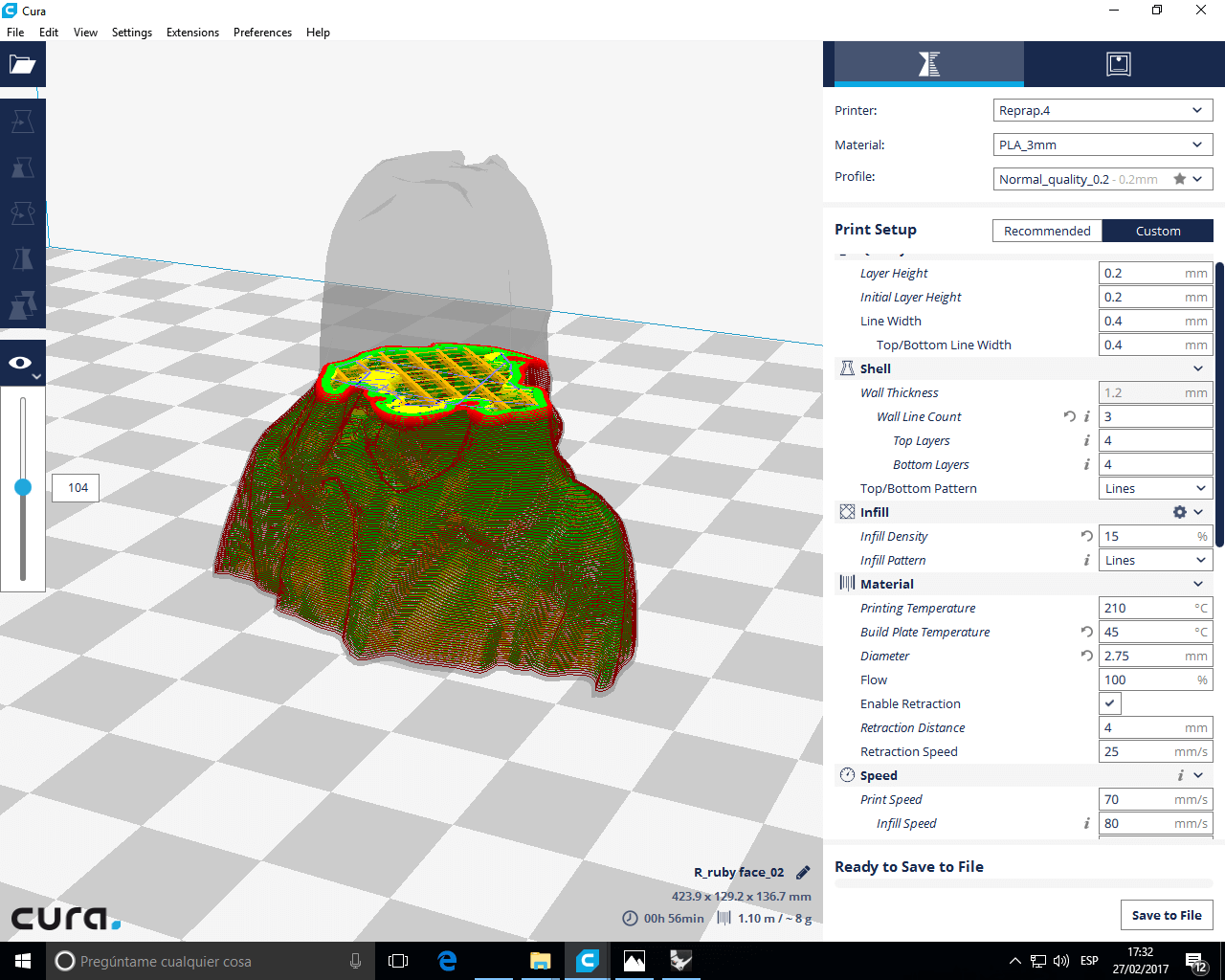Select the Scale tool in left toolbar

(23, 167)
